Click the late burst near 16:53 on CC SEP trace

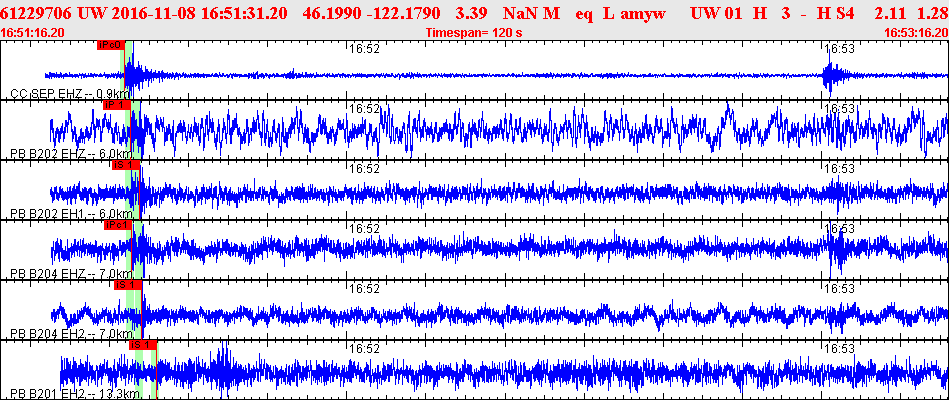pyautogui.click(x=832, y=76)
